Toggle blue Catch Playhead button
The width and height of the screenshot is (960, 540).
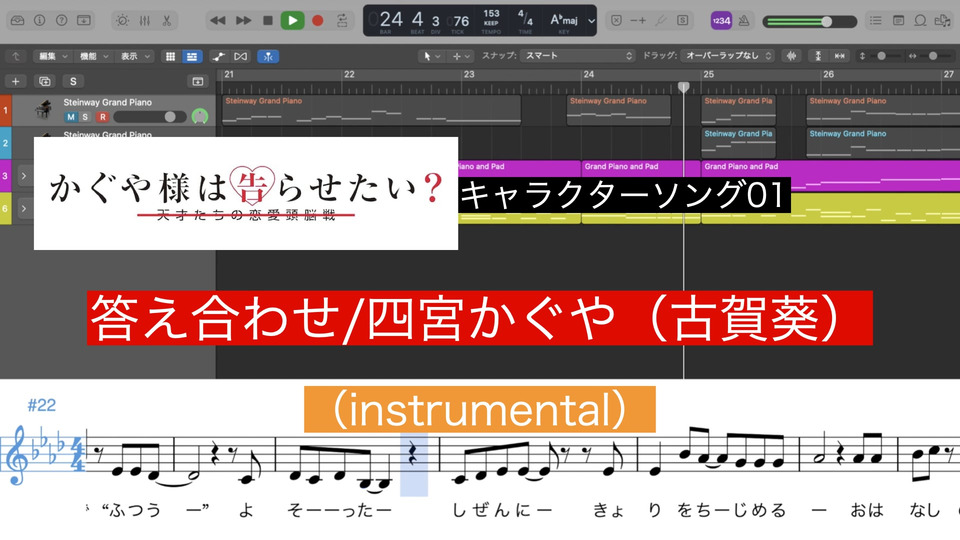pos(268,56)
